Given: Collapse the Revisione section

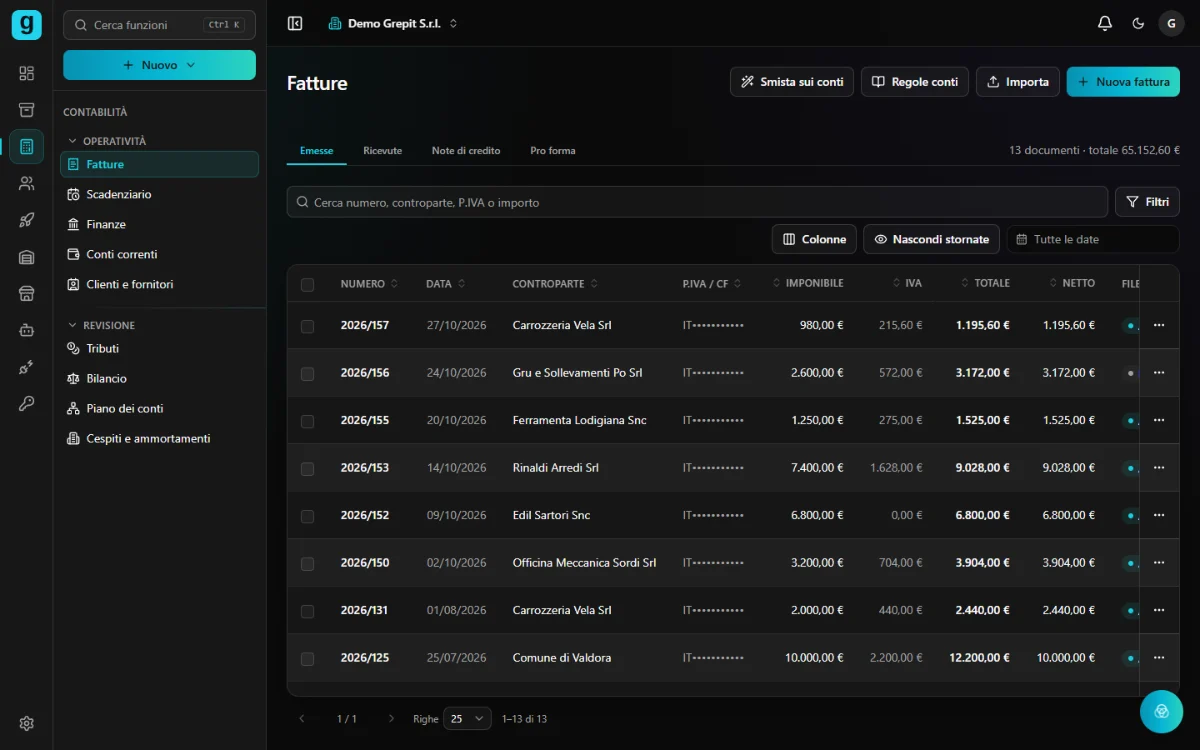Looking at the screenshot, I should [101, 325].
